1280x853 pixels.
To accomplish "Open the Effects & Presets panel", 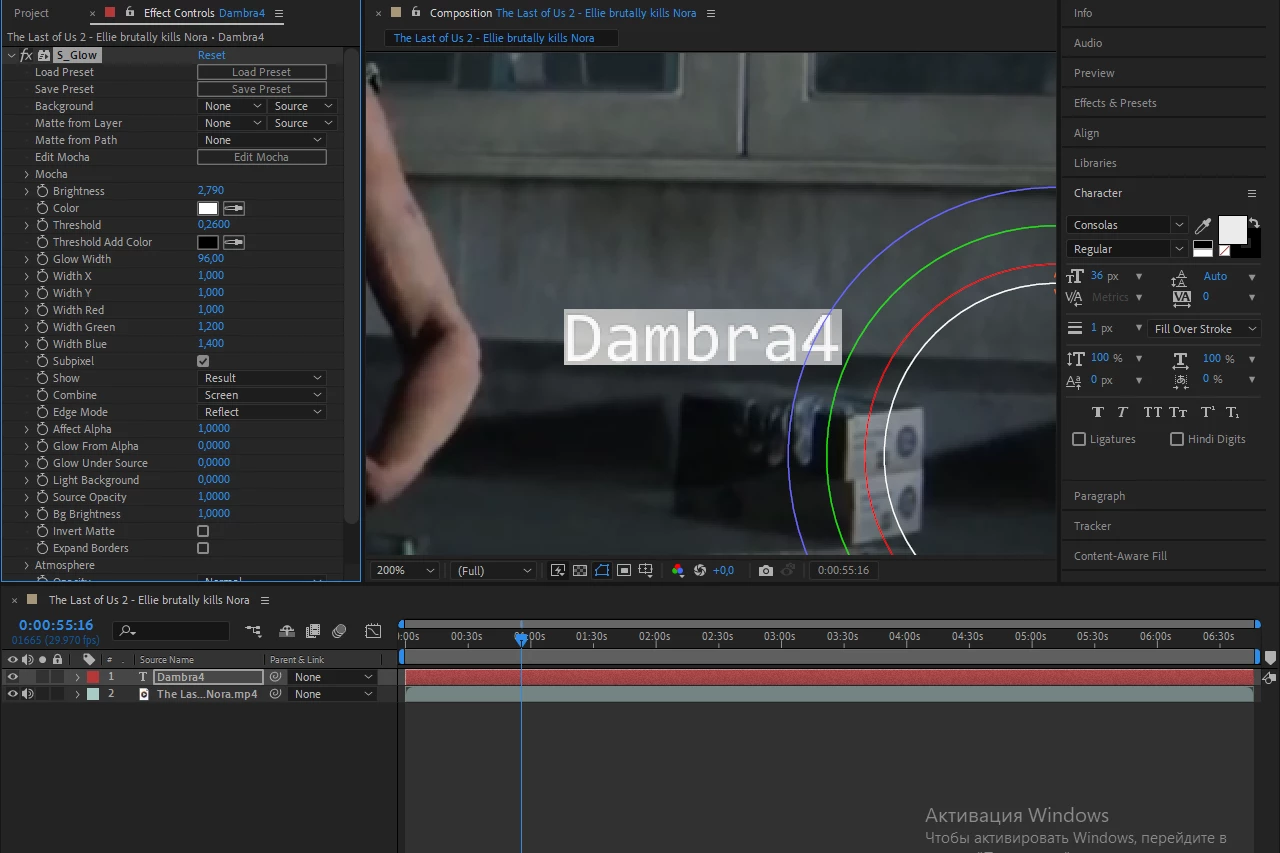I will pos(1115,103).
